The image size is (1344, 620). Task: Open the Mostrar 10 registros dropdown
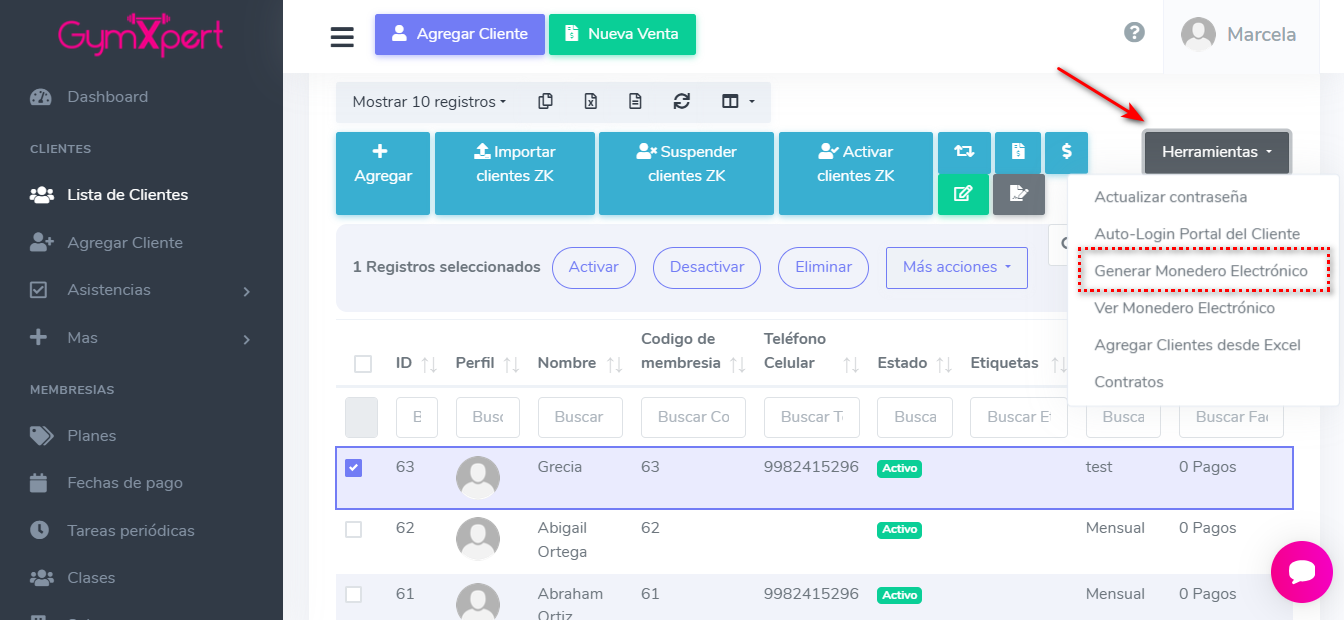click(429, 102)
